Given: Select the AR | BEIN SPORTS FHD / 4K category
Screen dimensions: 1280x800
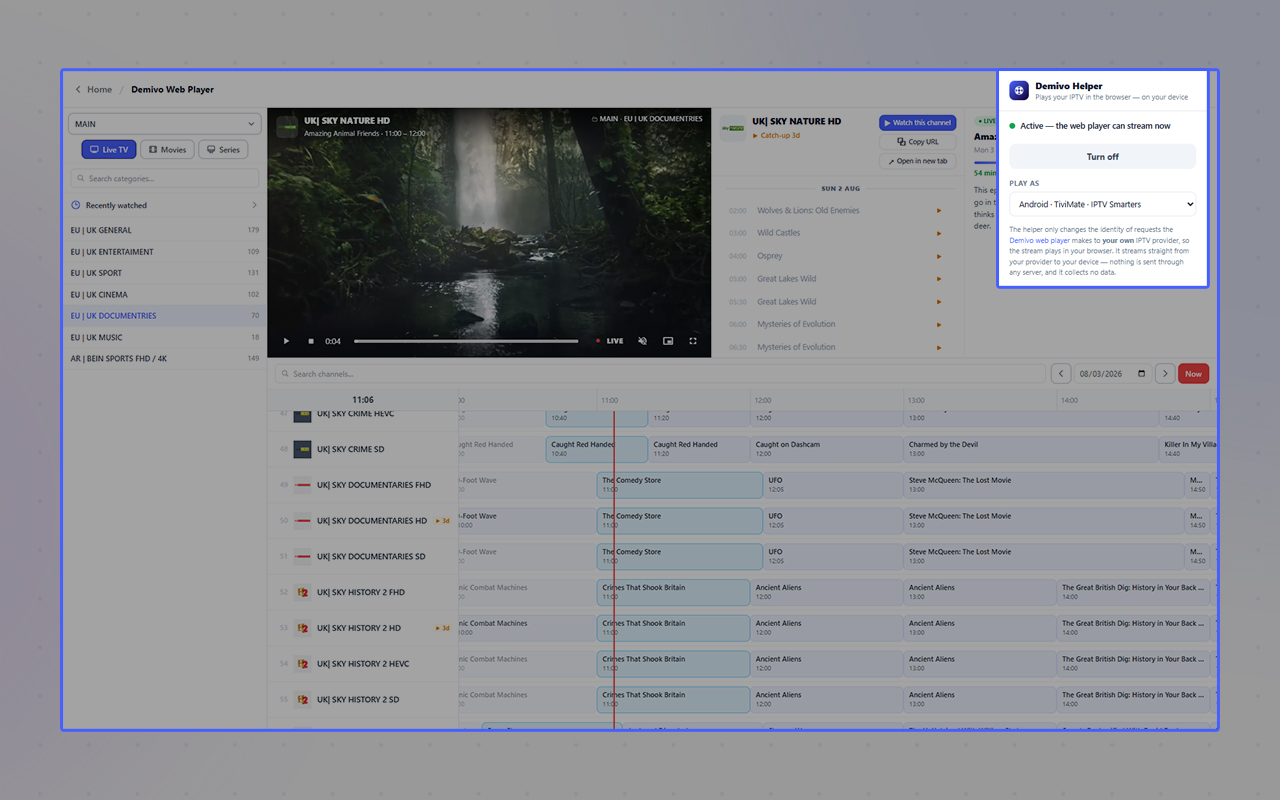Looking at the screenshot, I should (165, 358).
